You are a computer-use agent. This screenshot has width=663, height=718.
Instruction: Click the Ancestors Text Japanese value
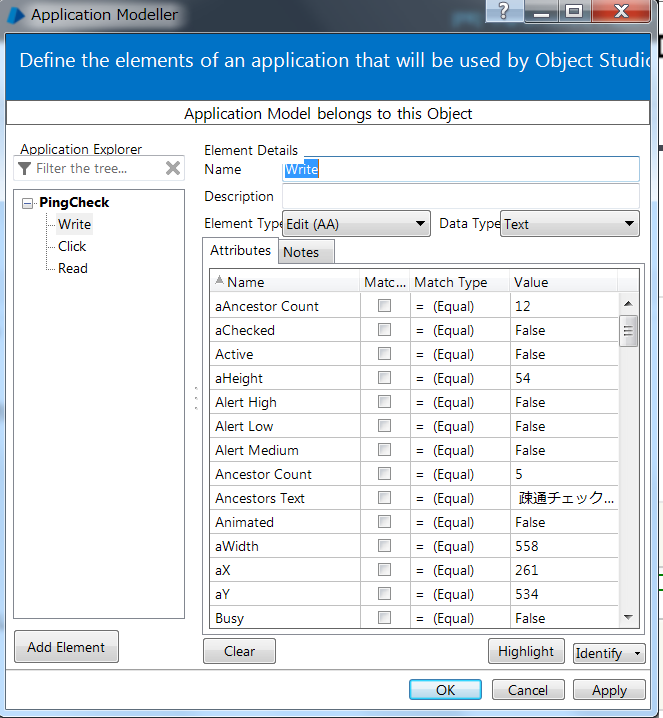click(x=567, y=498)
